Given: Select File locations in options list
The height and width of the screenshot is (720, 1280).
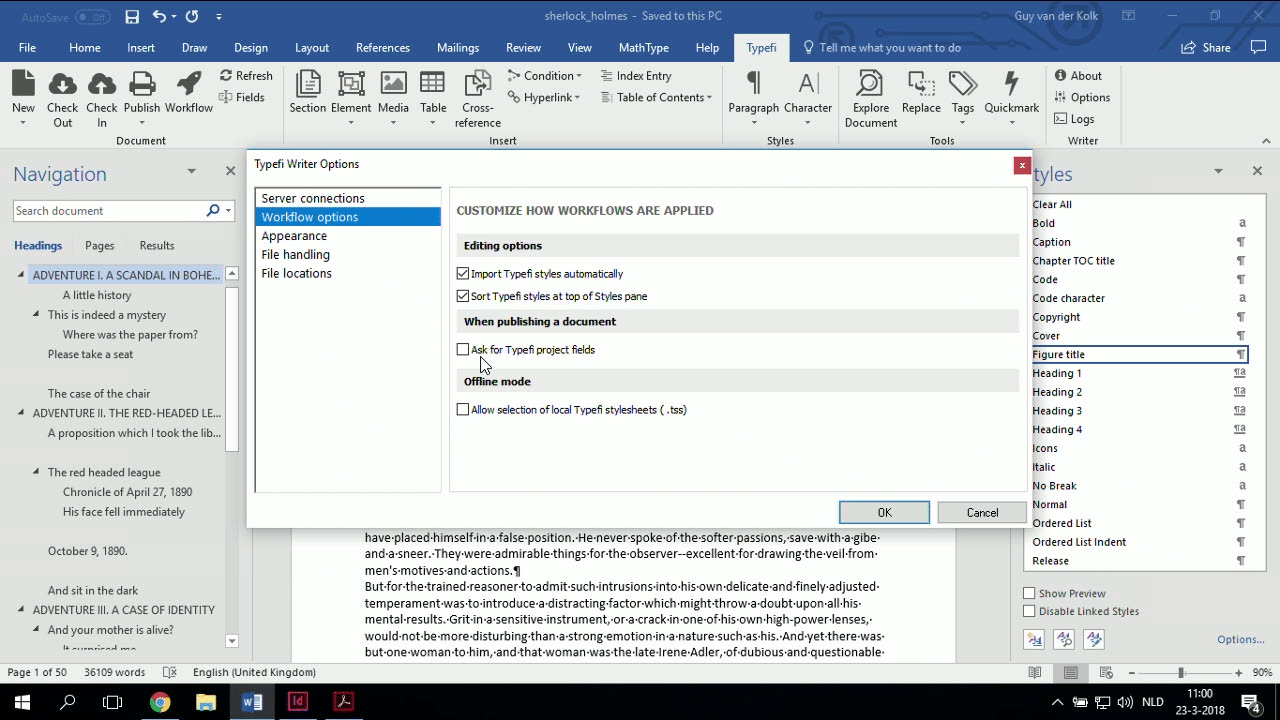Looking at the screenshot, I should [347, 274].
